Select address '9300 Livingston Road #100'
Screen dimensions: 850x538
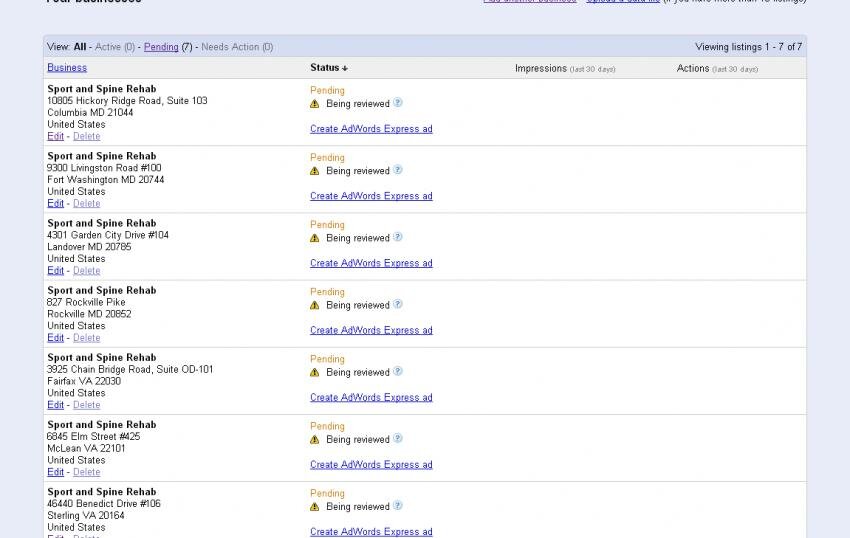coord(104,168)
